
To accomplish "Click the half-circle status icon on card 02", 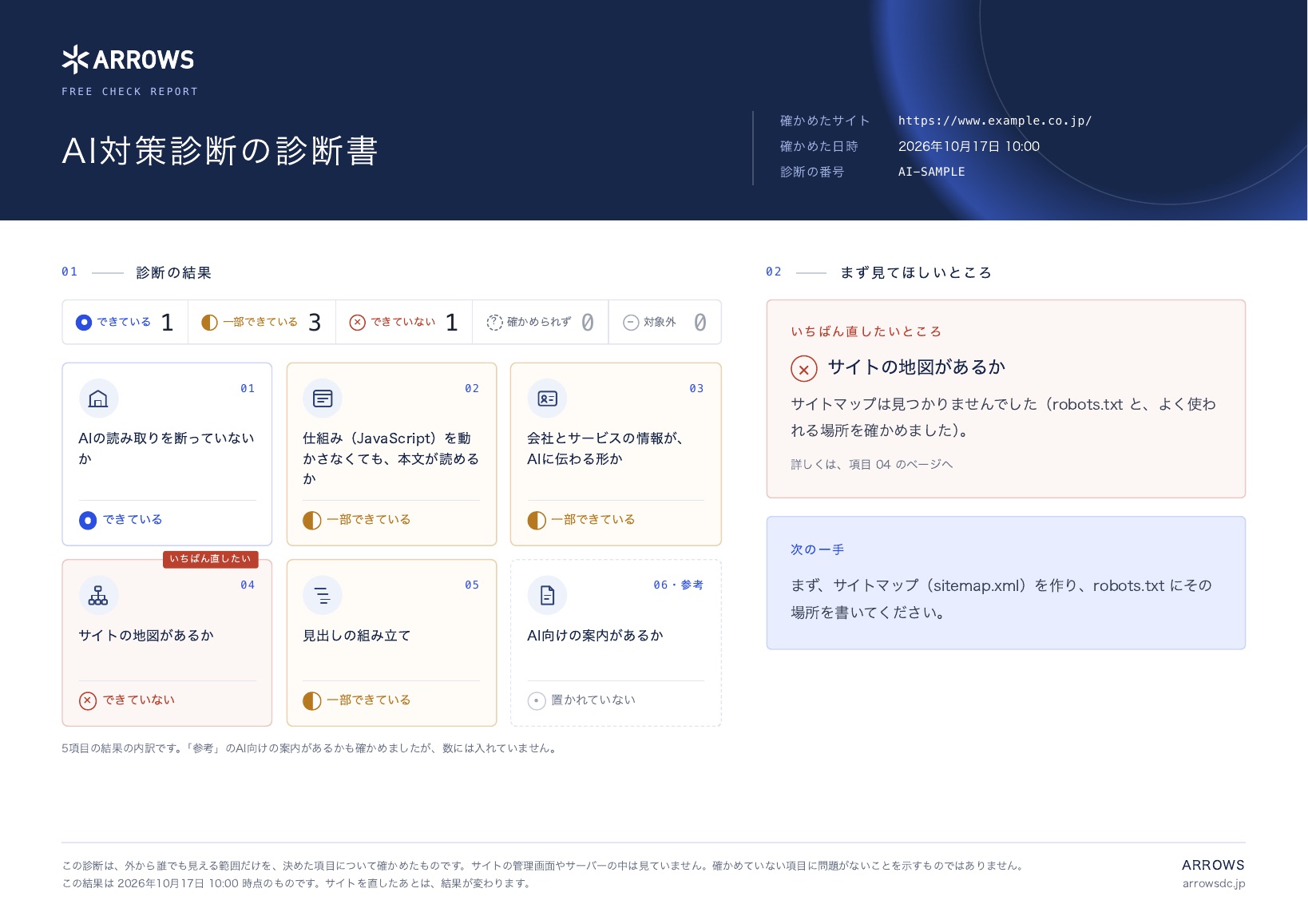I will (x=312, y=521).
